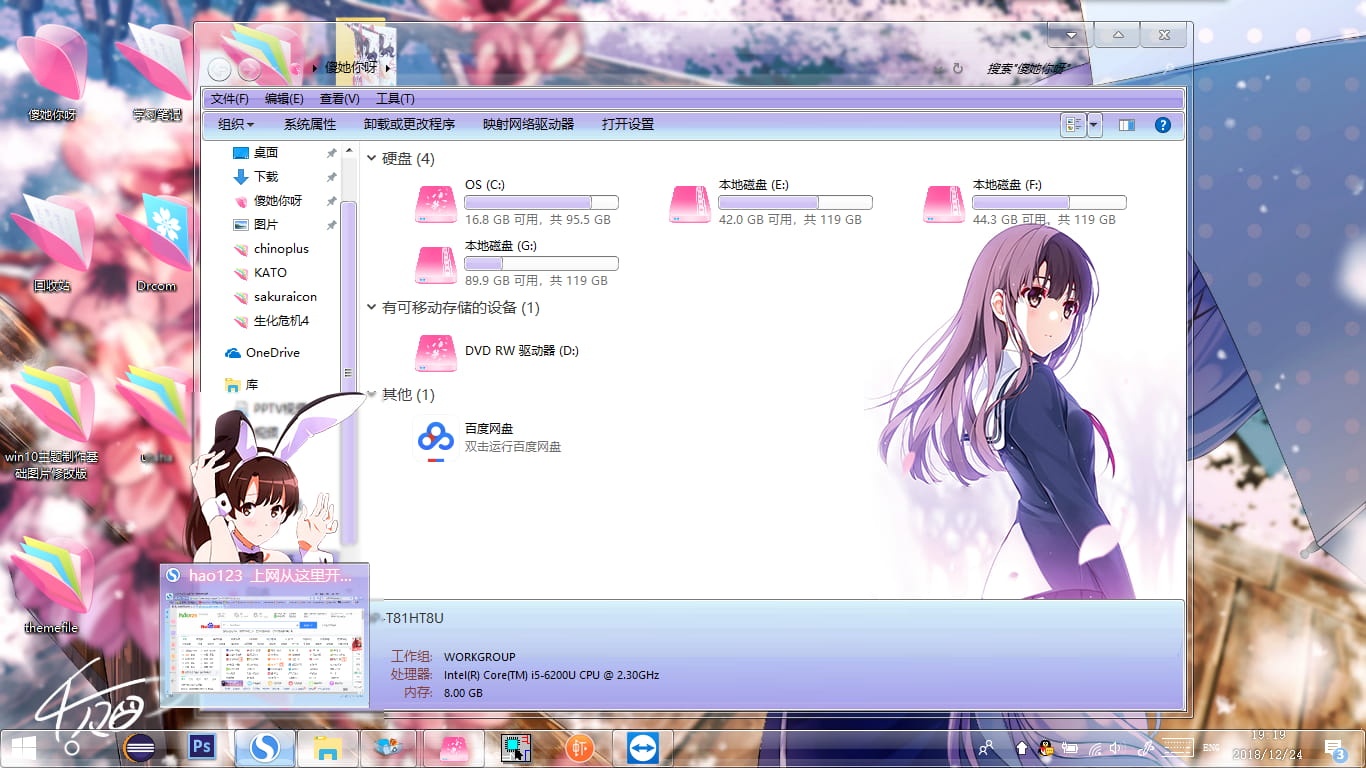Mute audio via the tray speaker icon

click(1114, 747)
